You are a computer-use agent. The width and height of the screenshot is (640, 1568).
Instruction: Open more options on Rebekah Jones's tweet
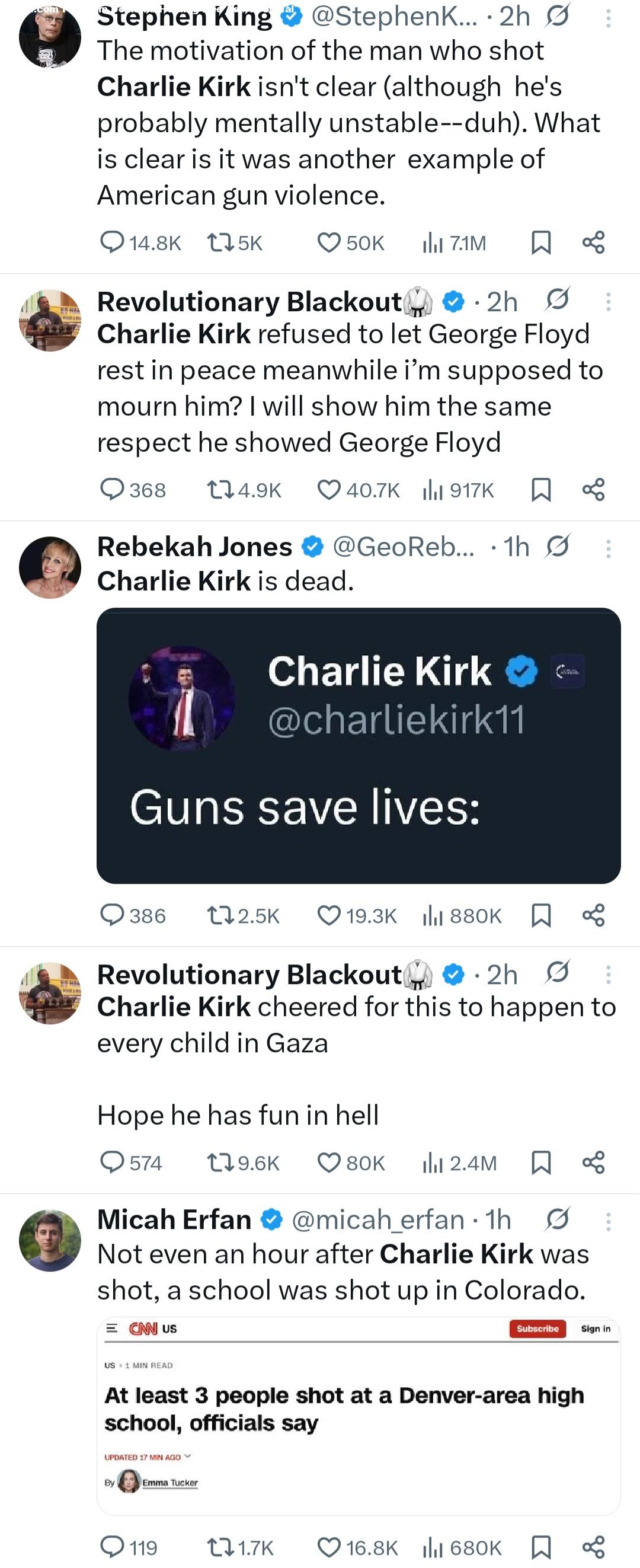608,548
